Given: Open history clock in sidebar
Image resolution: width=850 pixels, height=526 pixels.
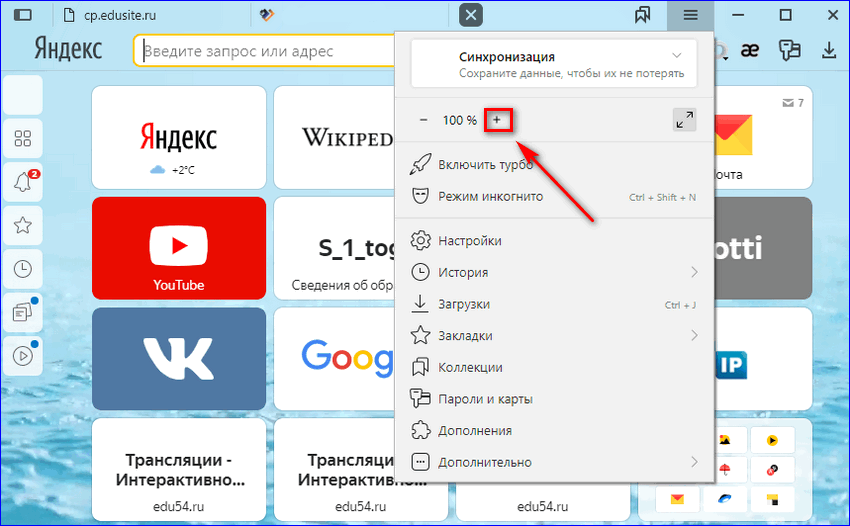Looking at the screenshot, I should coord(23,268).
